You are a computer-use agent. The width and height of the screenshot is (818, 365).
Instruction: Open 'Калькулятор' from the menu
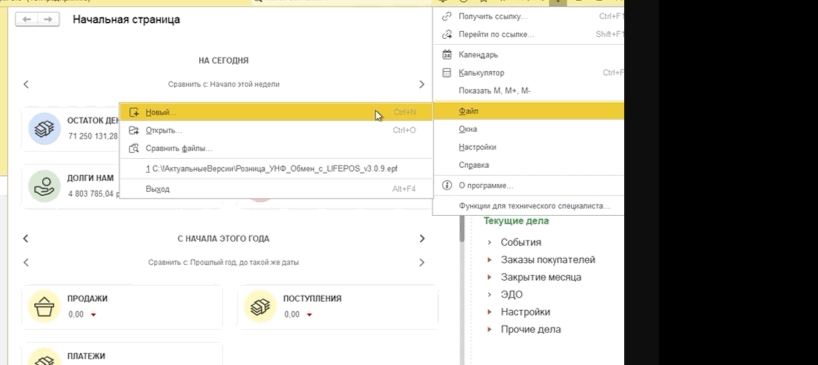click(529, 73)
